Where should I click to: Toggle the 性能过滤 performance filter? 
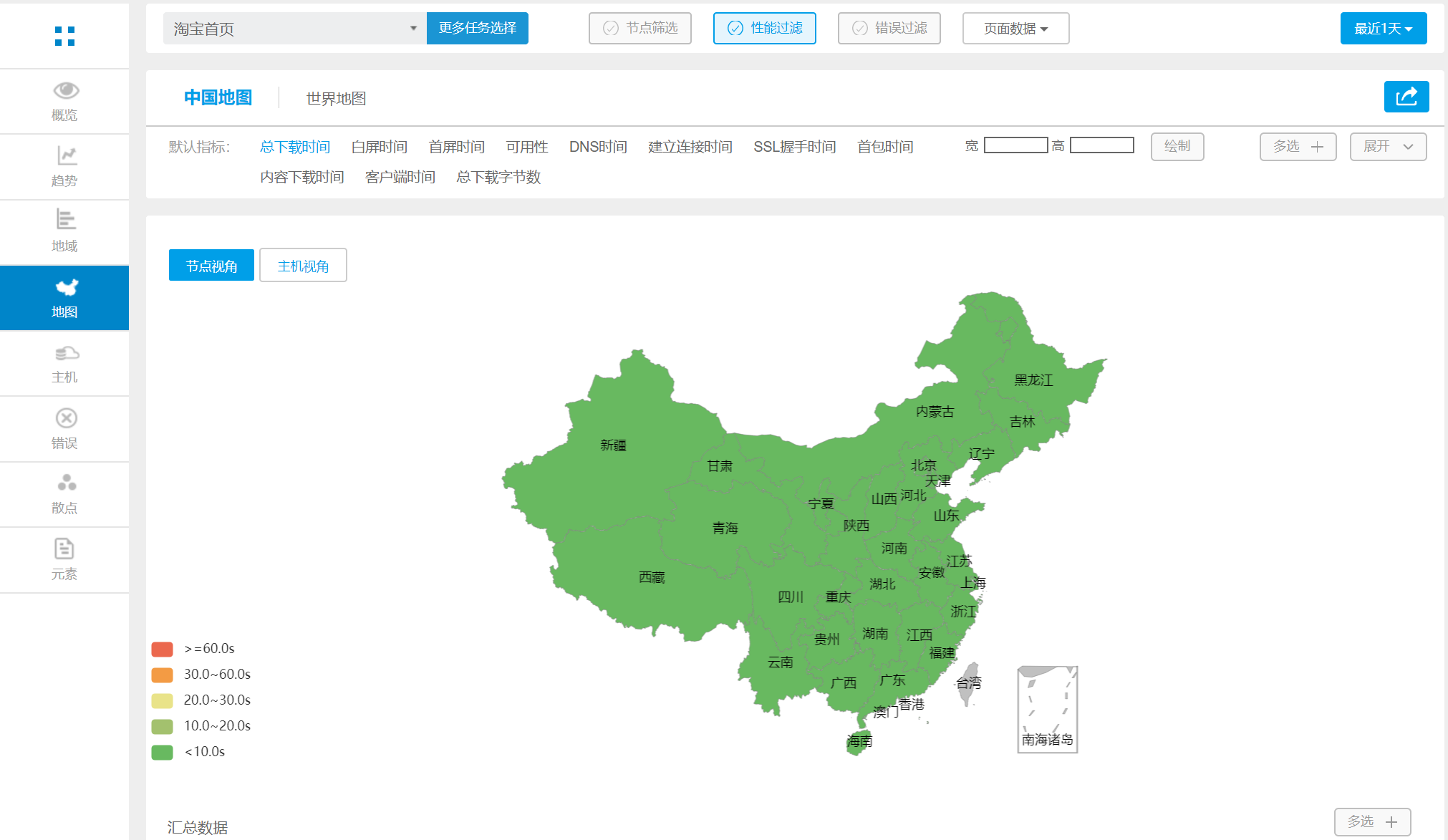(x=764, y=29)
